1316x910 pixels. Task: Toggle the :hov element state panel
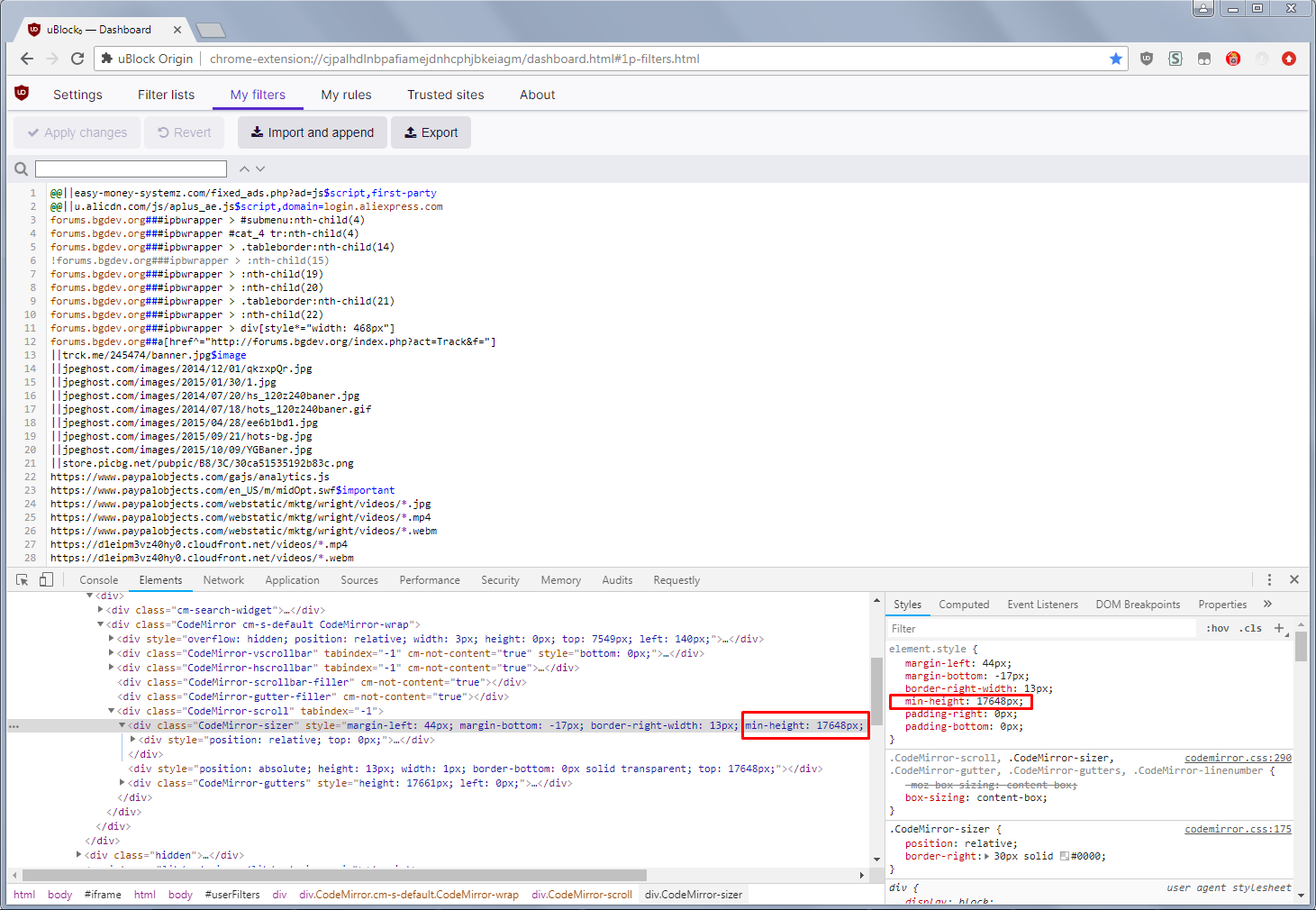pos(1218,628)
